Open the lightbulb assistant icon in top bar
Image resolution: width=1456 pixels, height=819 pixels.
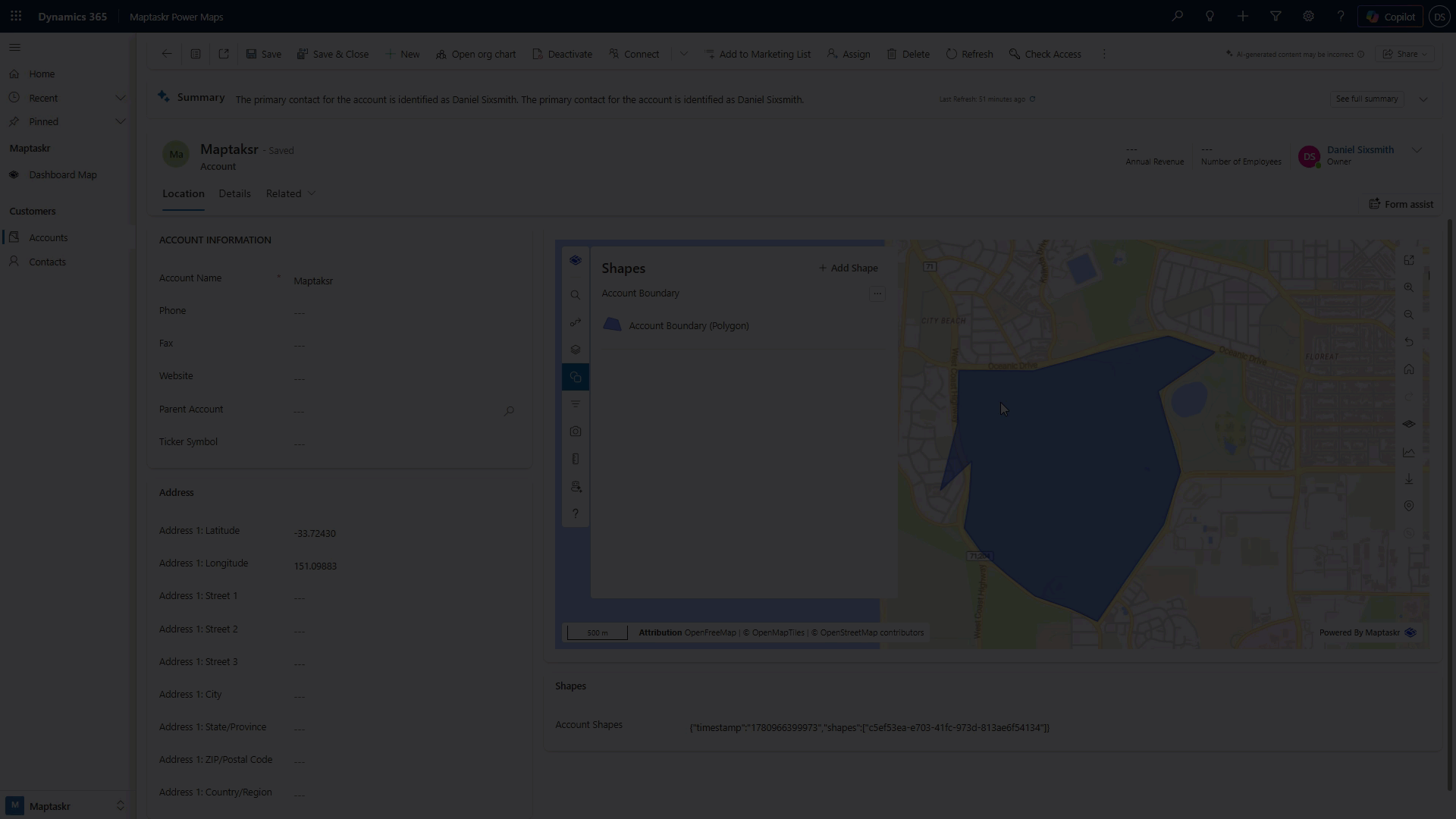[x=1210, y=16]
